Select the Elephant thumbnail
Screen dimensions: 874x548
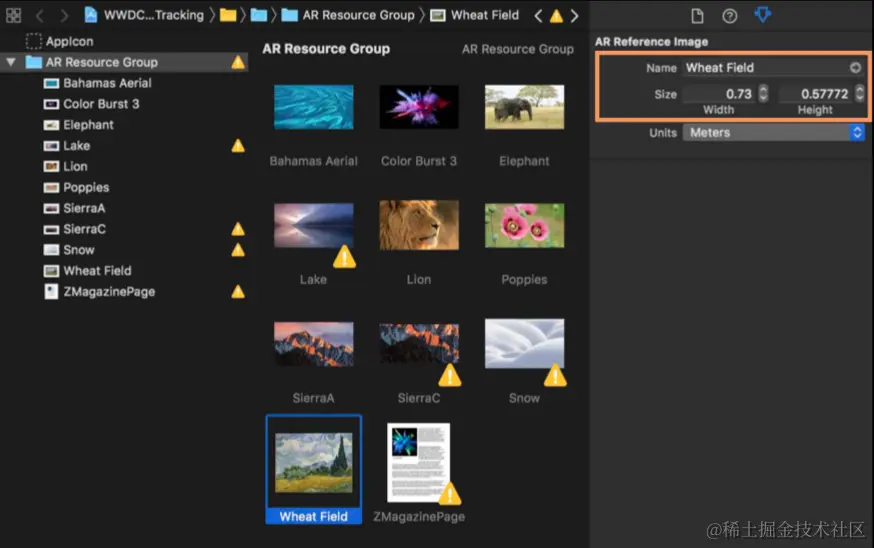525,107
